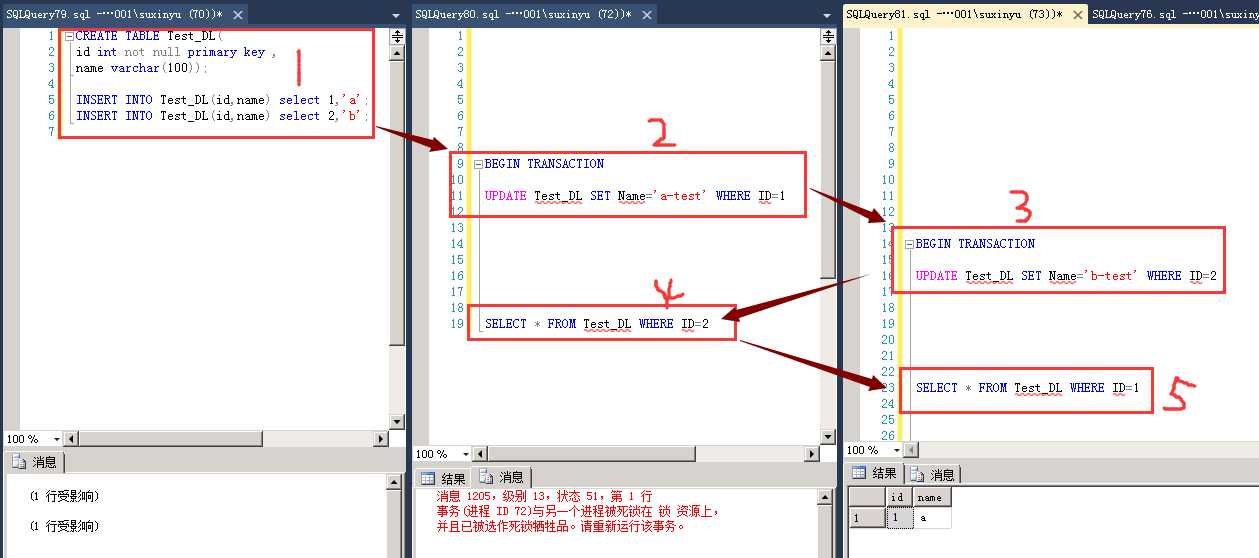This screenshot has width=1259, height=558.
Task: Click the SELECT WHERE ID=1 statement
Action: (x=1027, y=388)
